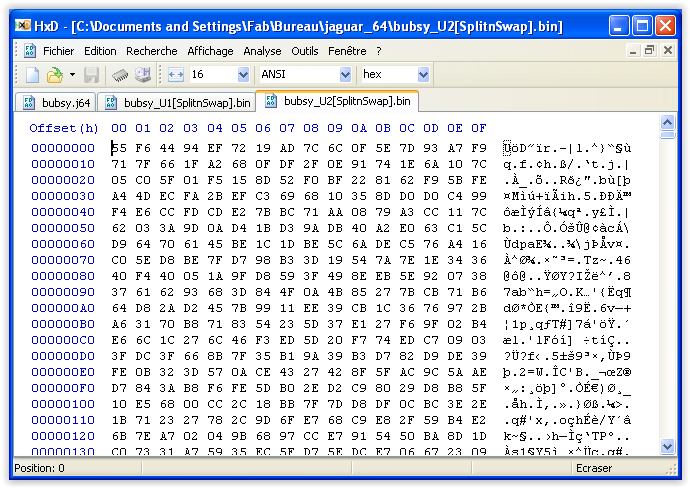Screen dimensions: 690x488
Task: Click the scrollbar down arrow
Action: 667,447
